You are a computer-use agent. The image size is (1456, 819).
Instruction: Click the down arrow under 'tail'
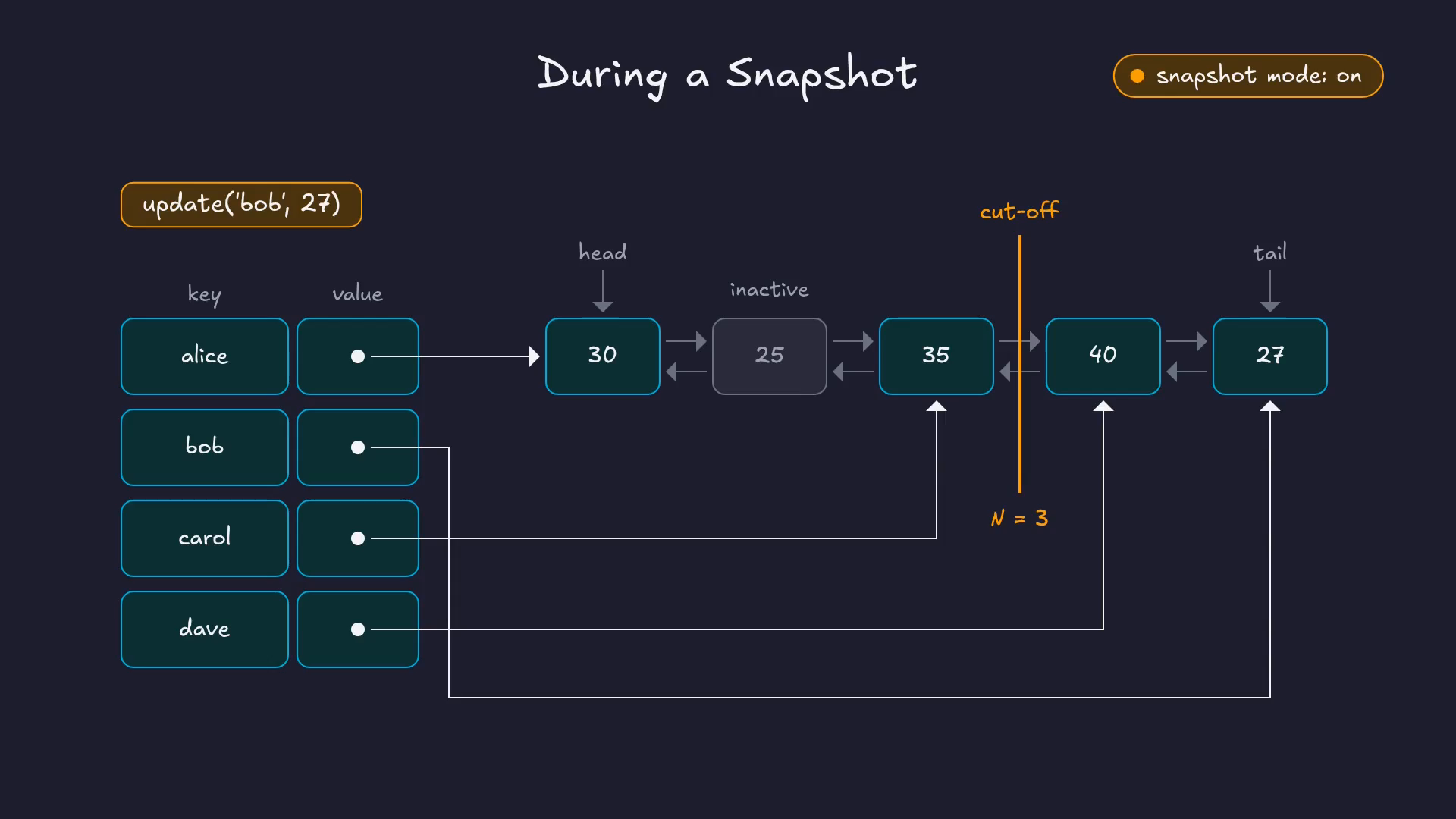pyautogui.click(x=1270, y=291)
